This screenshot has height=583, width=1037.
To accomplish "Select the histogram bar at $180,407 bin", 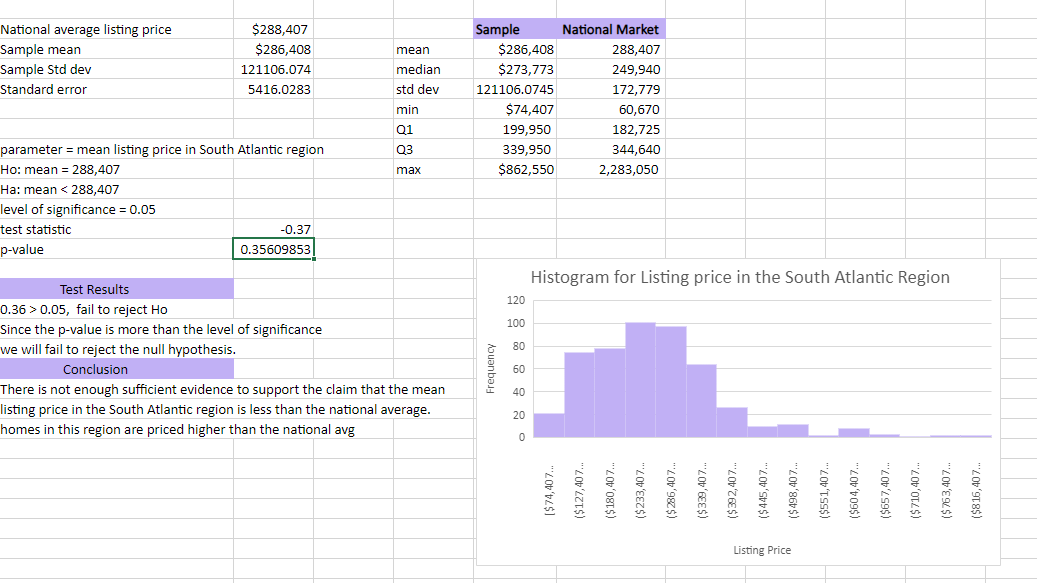I will (610, 393).
